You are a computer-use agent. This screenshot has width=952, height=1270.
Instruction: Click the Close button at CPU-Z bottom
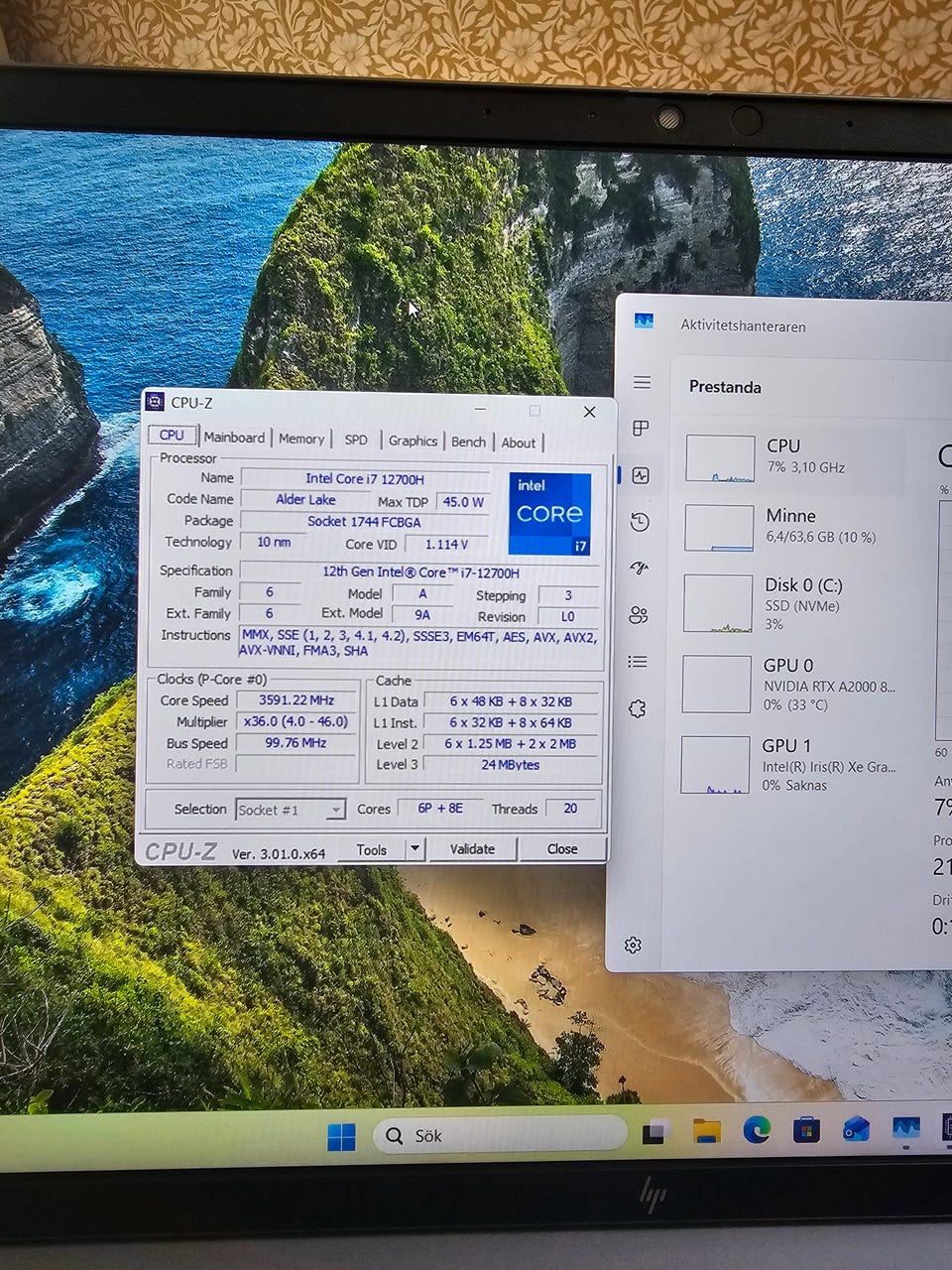point(562,849)
